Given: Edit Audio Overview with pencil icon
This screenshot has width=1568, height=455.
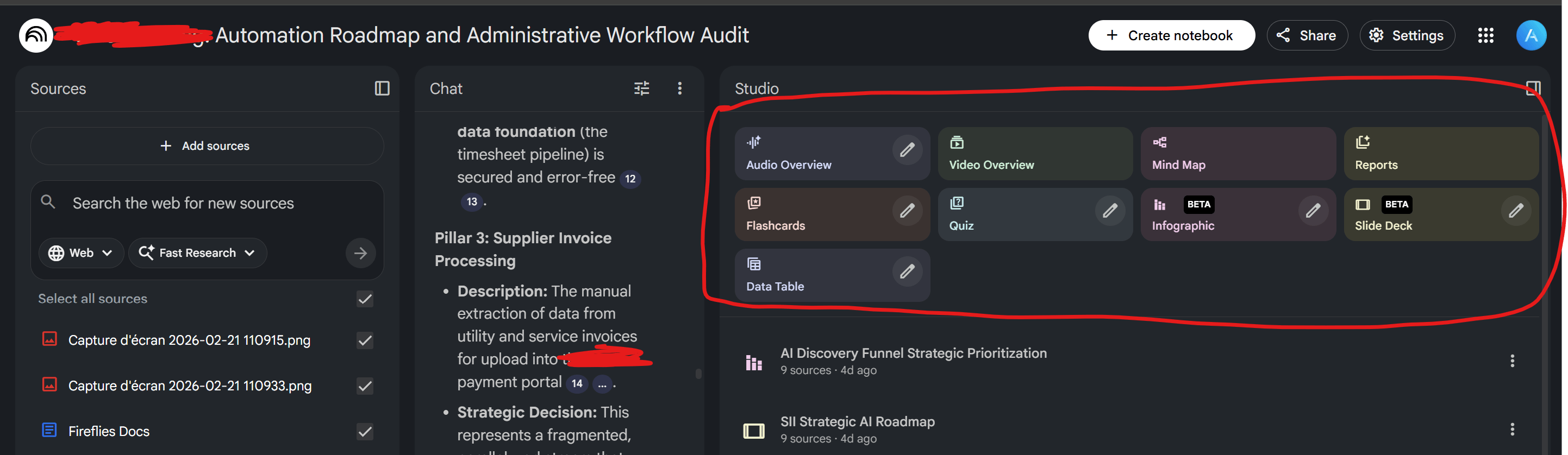Looking at the screenshot, I should [907, 150].
